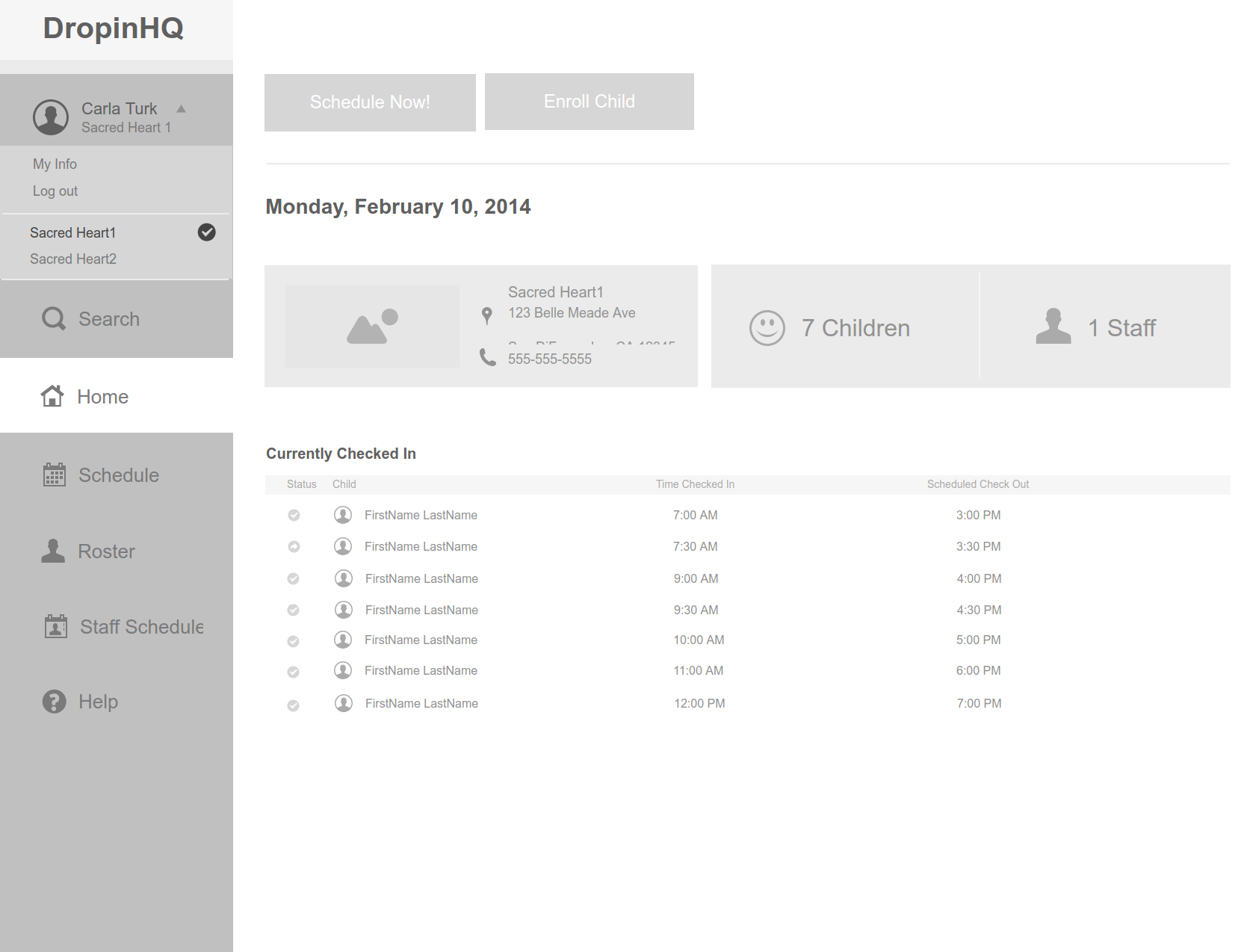Click the map pin address icon
Image resolution: width=1256 pixels, height=952 pixels.
click(x=487, y=316)
